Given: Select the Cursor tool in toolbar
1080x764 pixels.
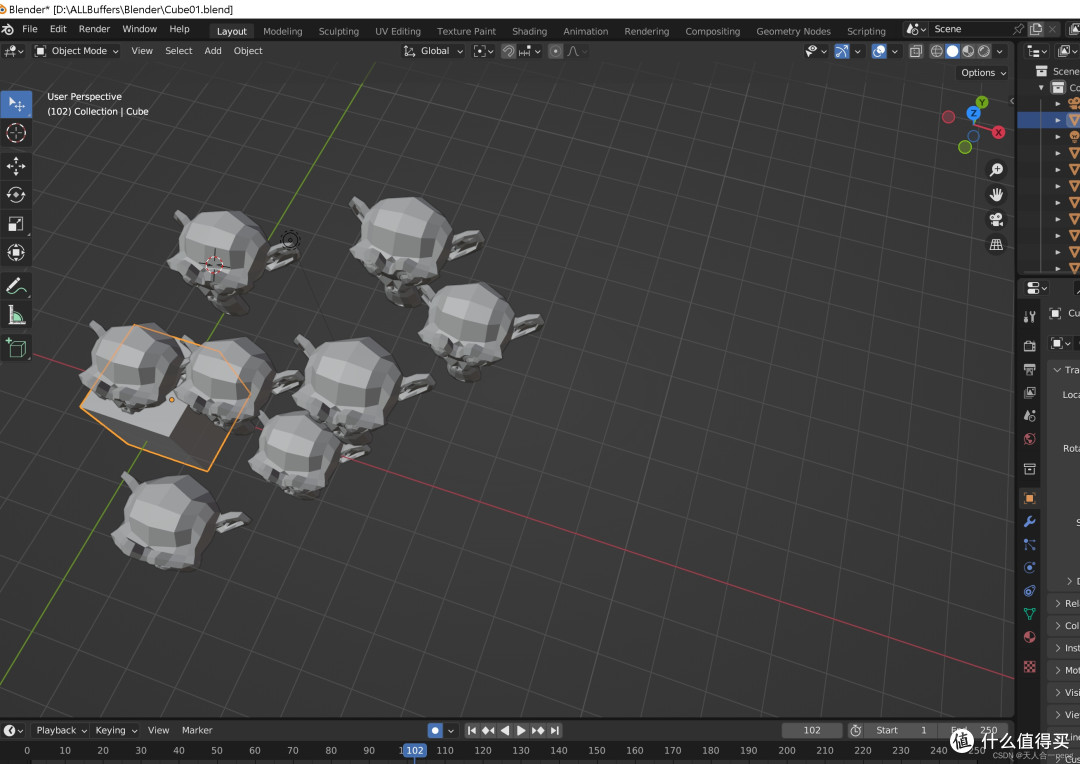Looking at the screenshot, I should 16,133.
